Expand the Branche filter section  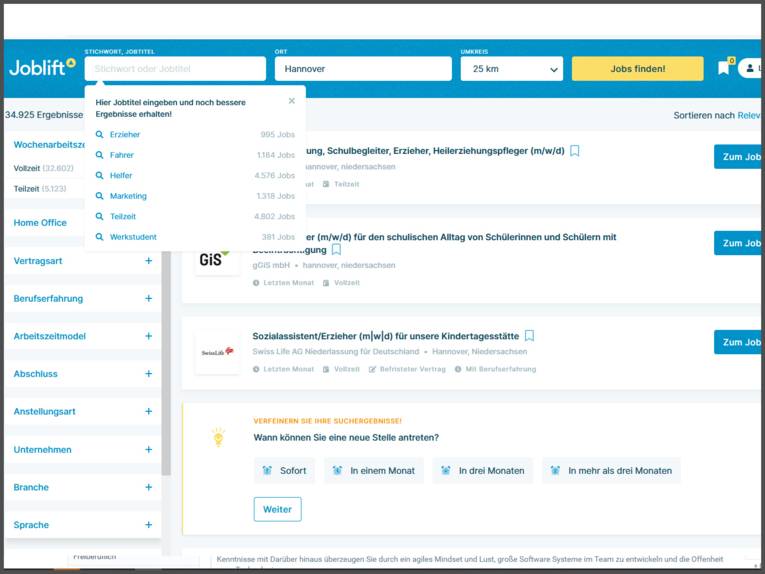[148, 487]
